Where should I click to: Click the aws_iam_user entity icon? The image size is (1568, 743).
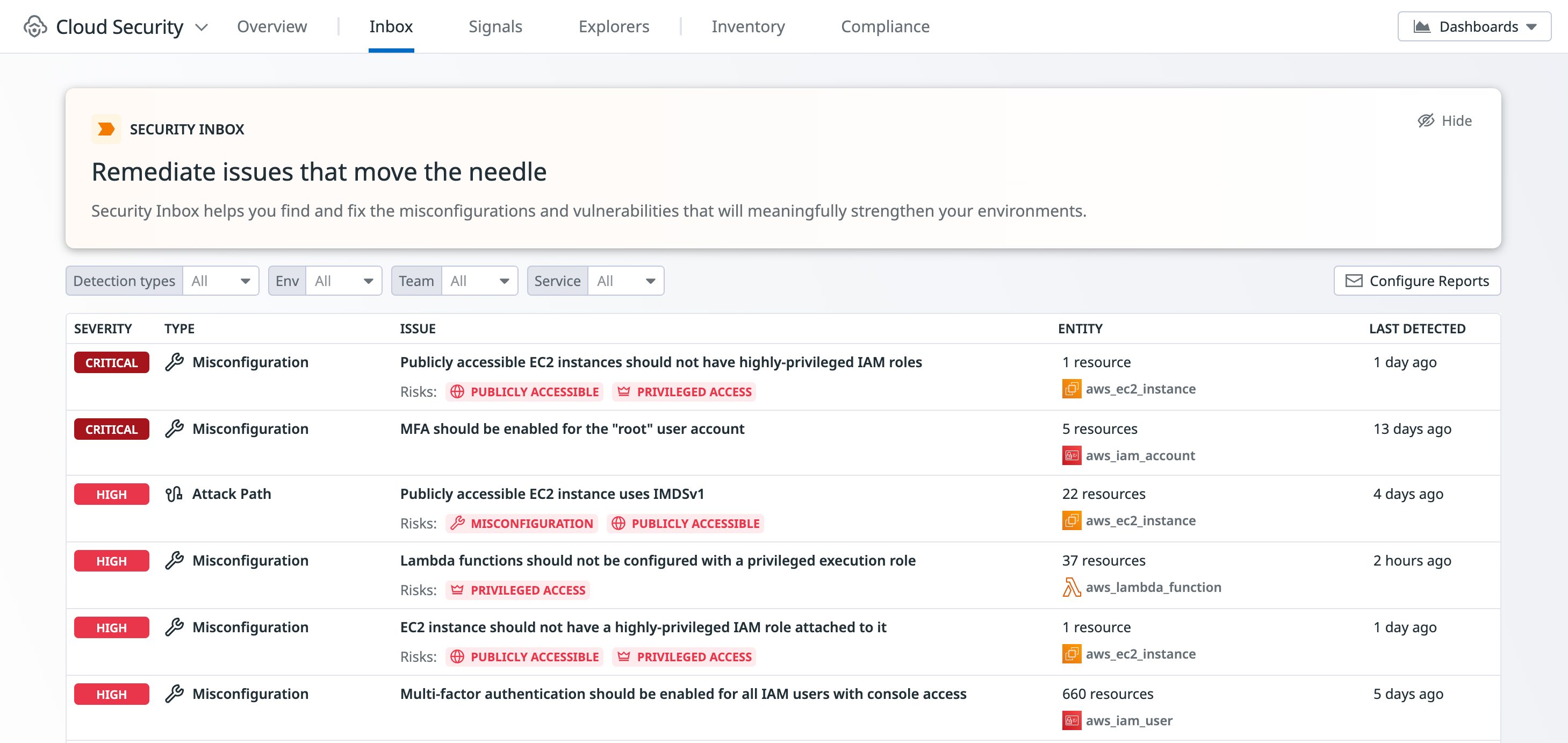[x=1071, y=720]
